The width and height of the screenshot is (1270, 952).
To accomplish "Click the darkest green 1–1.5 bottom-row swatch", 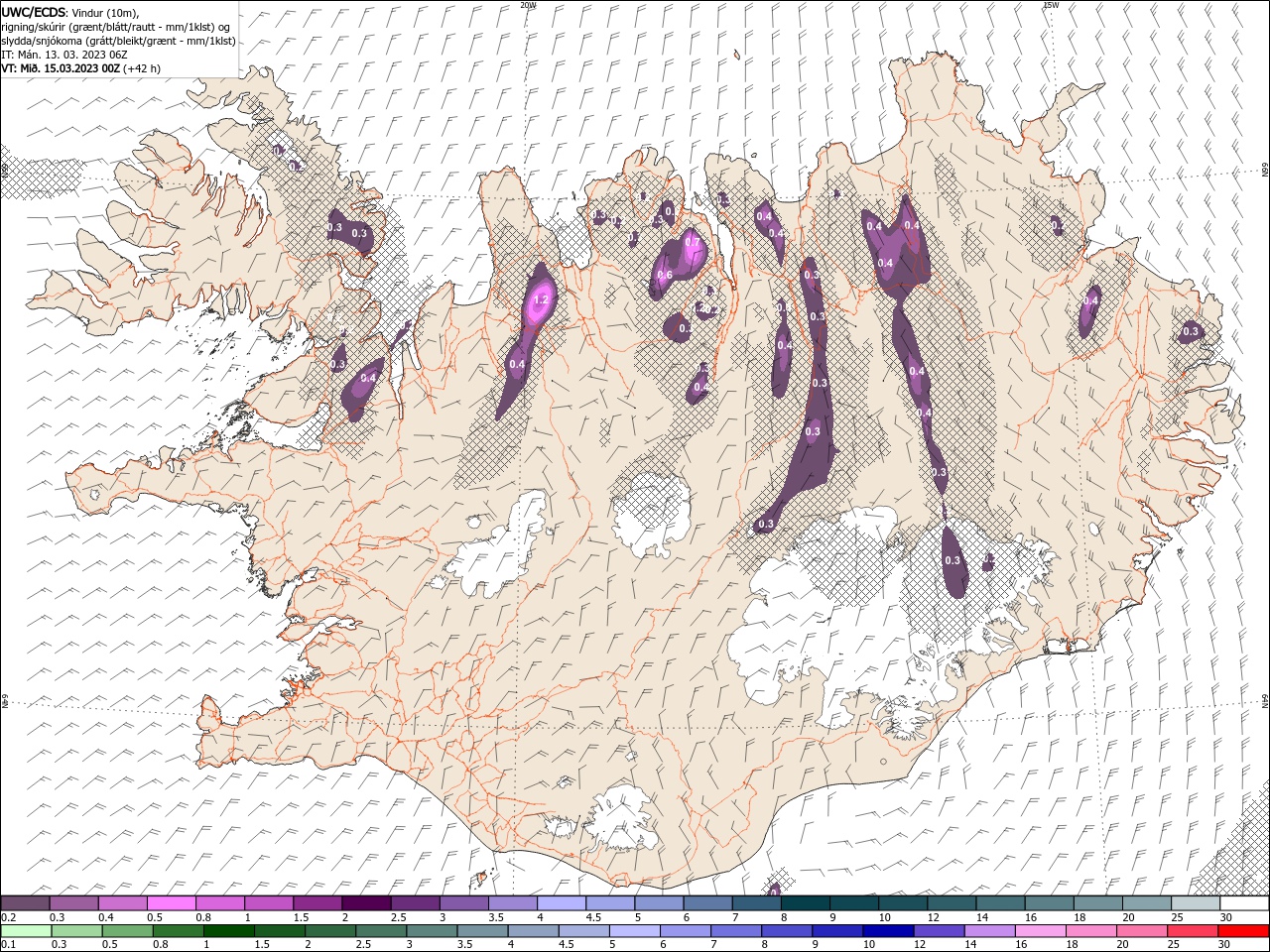I will point(228,931).
